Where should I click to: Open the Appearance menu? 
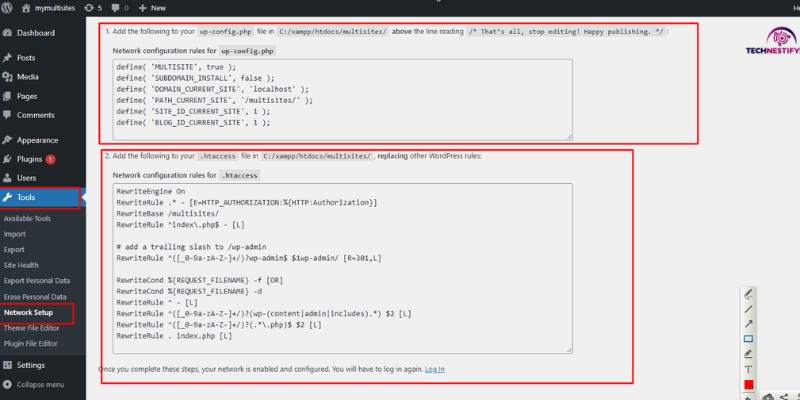(37, 140)
